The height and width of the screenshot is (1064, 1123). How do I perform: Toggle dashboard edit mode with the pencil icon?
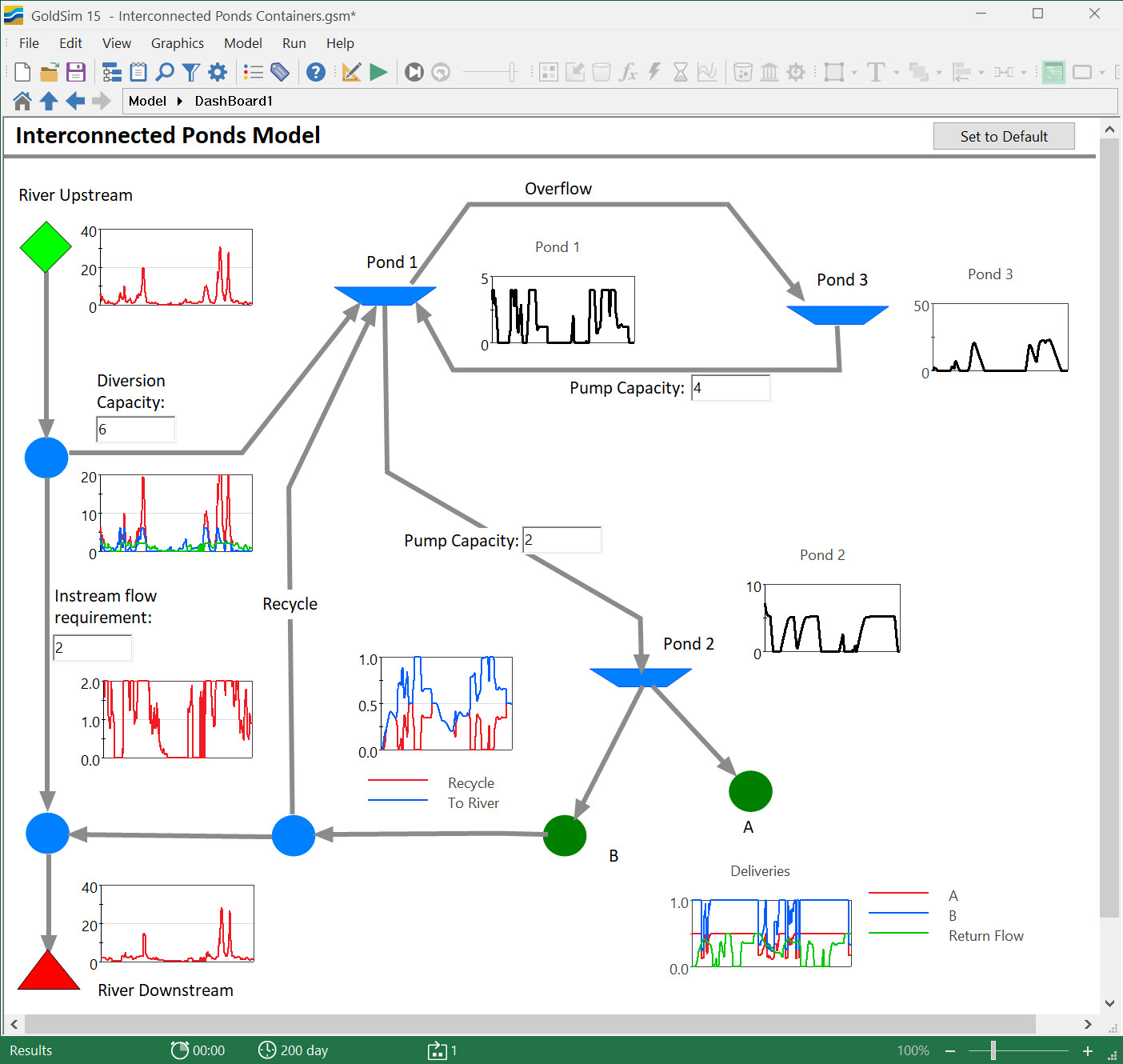coord(351,72)
